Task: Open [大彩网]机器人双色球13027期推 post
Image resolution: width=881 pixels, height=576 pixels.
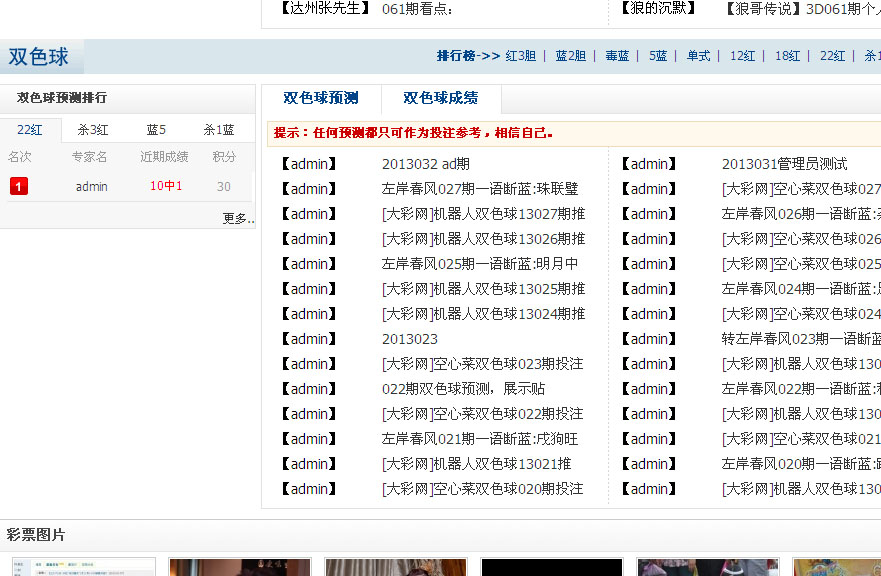Action: (x=483, y=214)
